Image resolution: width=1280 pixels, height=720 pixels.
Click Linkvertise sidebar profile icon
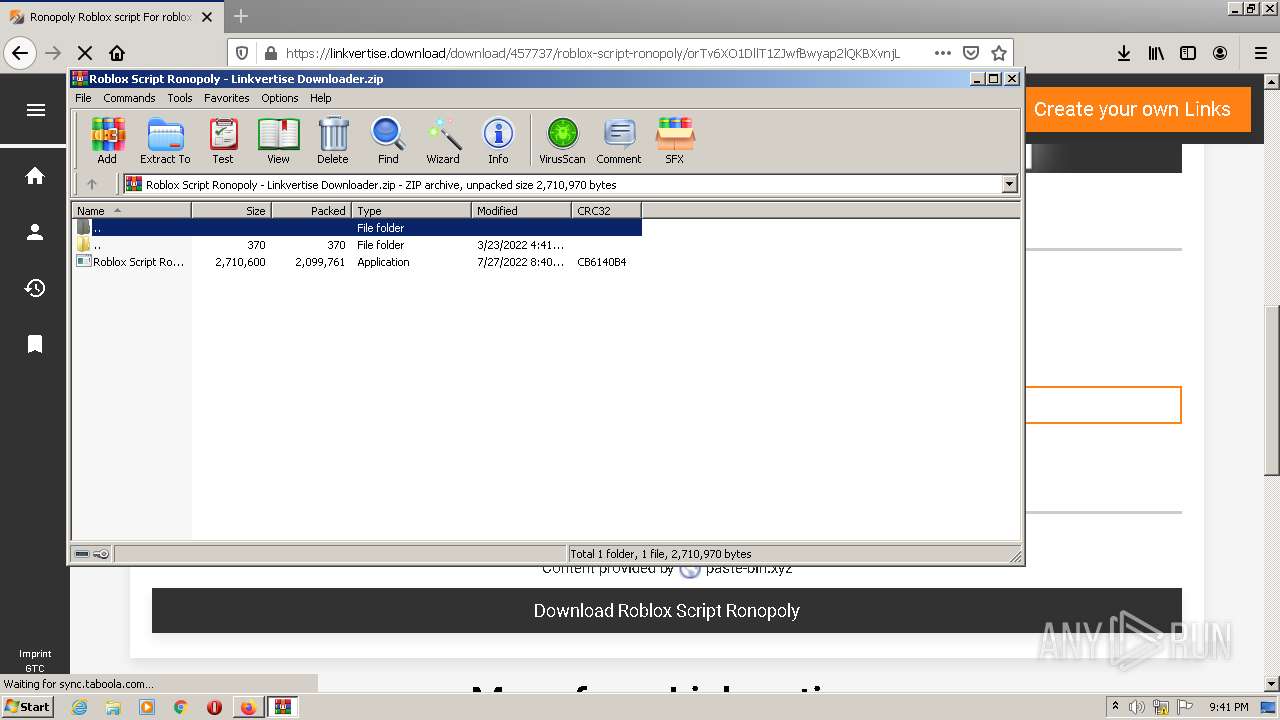[35, 232]
